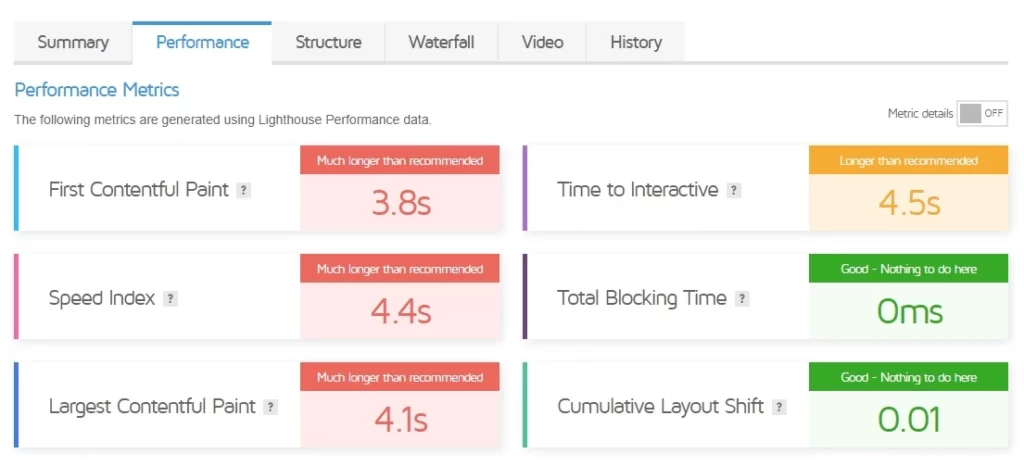The height and width of the screenshot is (466, 1024).
Task: Click the 3.8s First Contentful Paint value
Action: (401, 204)
